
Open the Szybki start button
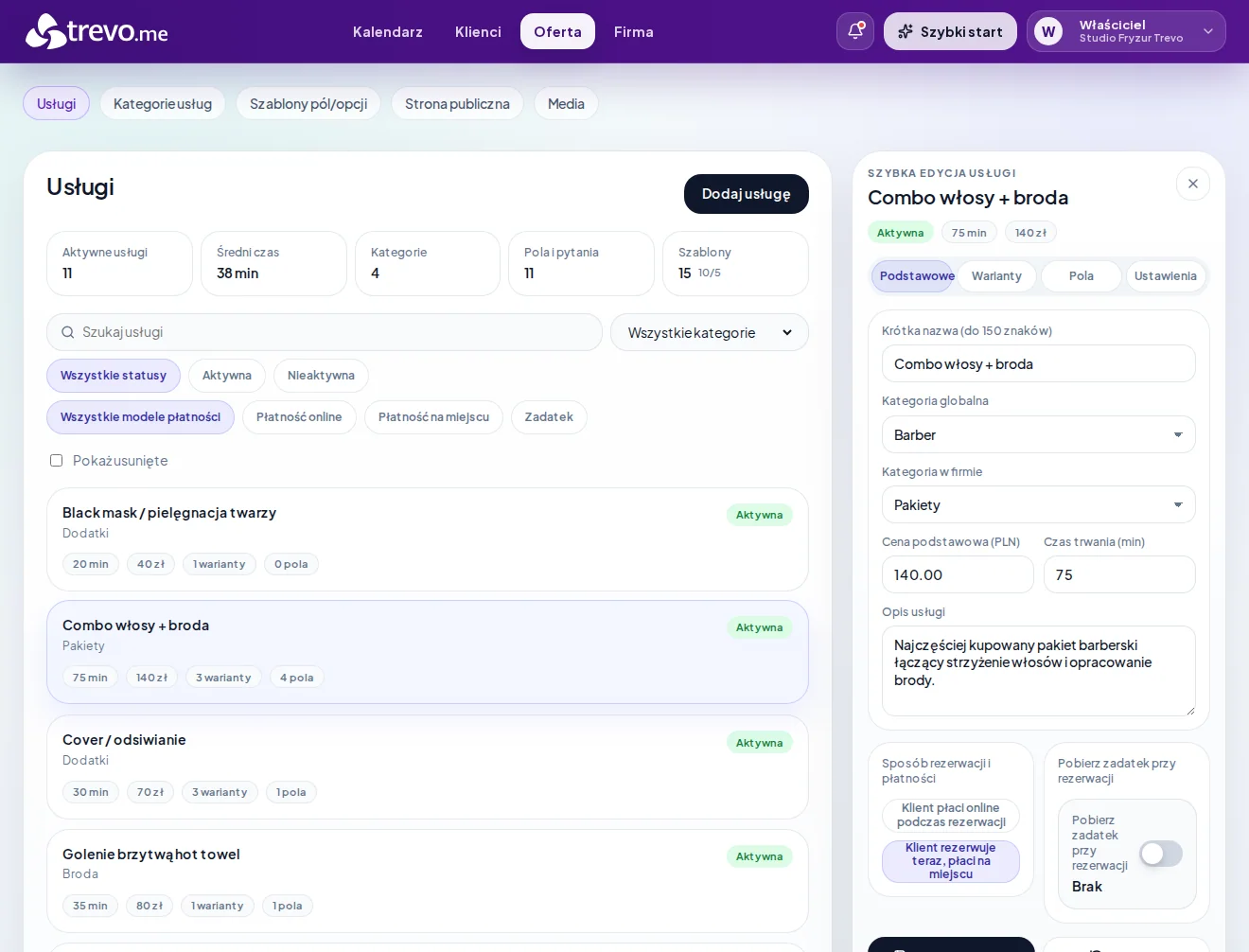point(950,31)
